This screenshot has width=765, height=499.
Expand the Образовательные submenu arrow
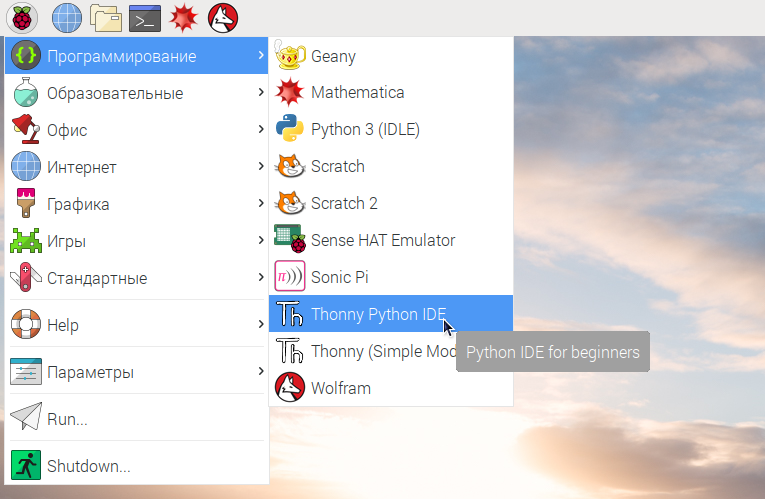pos(261,92)
